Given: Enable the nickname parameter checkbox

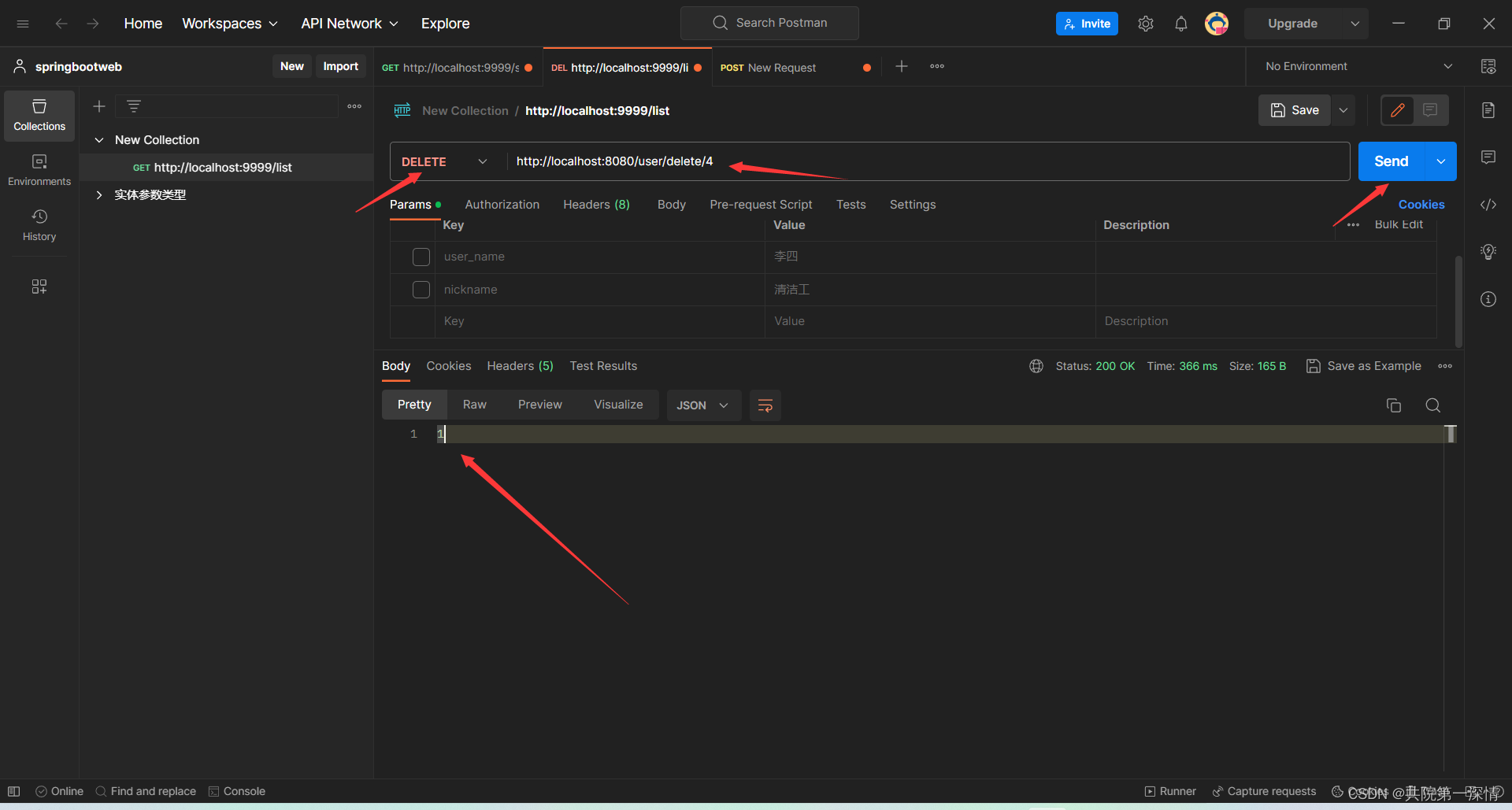Looking at the screenshot, I should click(x=421, y=290).
